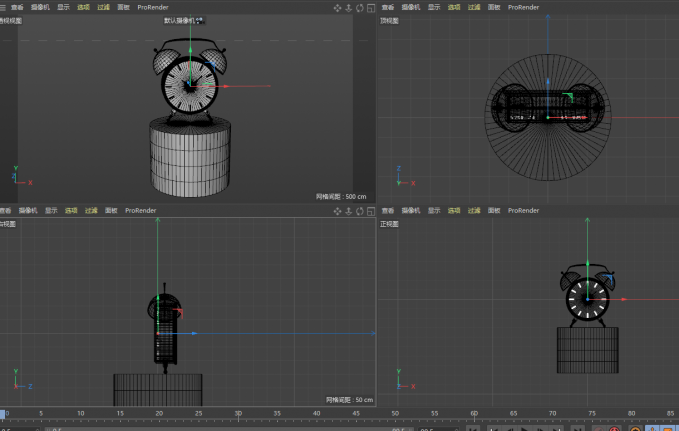
Task: Click the zoom-camera icon in right view header
Action: 349,211
